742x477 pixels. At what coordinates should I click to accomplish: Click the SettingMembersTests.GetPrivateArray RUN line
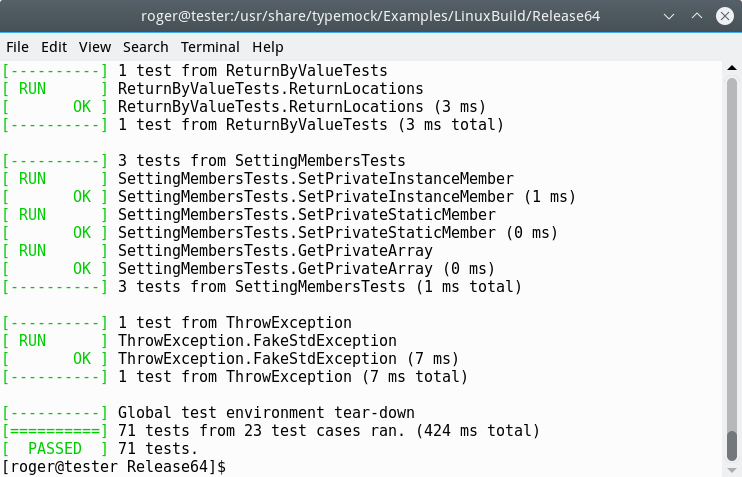pyautogui.click(x=275, y=251)
